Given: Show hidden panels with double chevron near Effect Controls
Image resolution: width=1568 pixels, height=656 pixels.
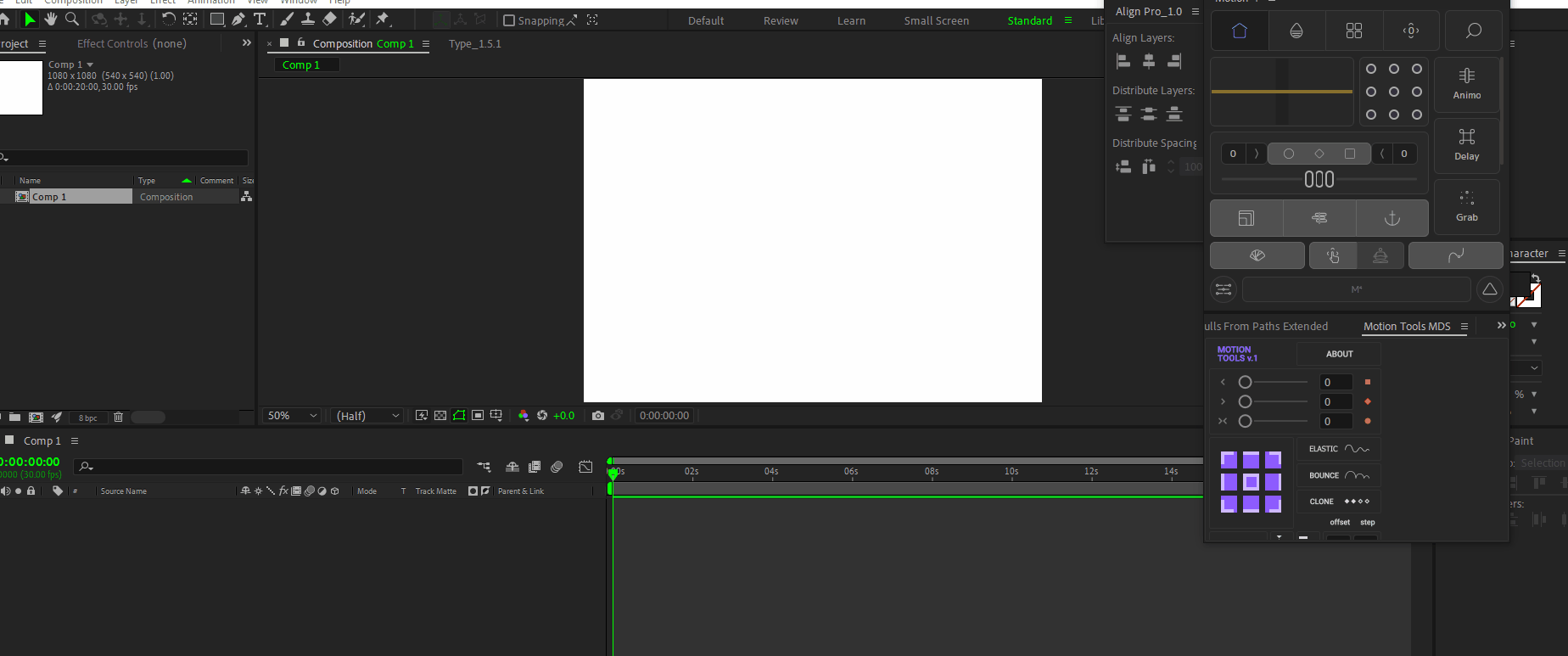Looking at the screenshot, I should click(x=247, y=42).
